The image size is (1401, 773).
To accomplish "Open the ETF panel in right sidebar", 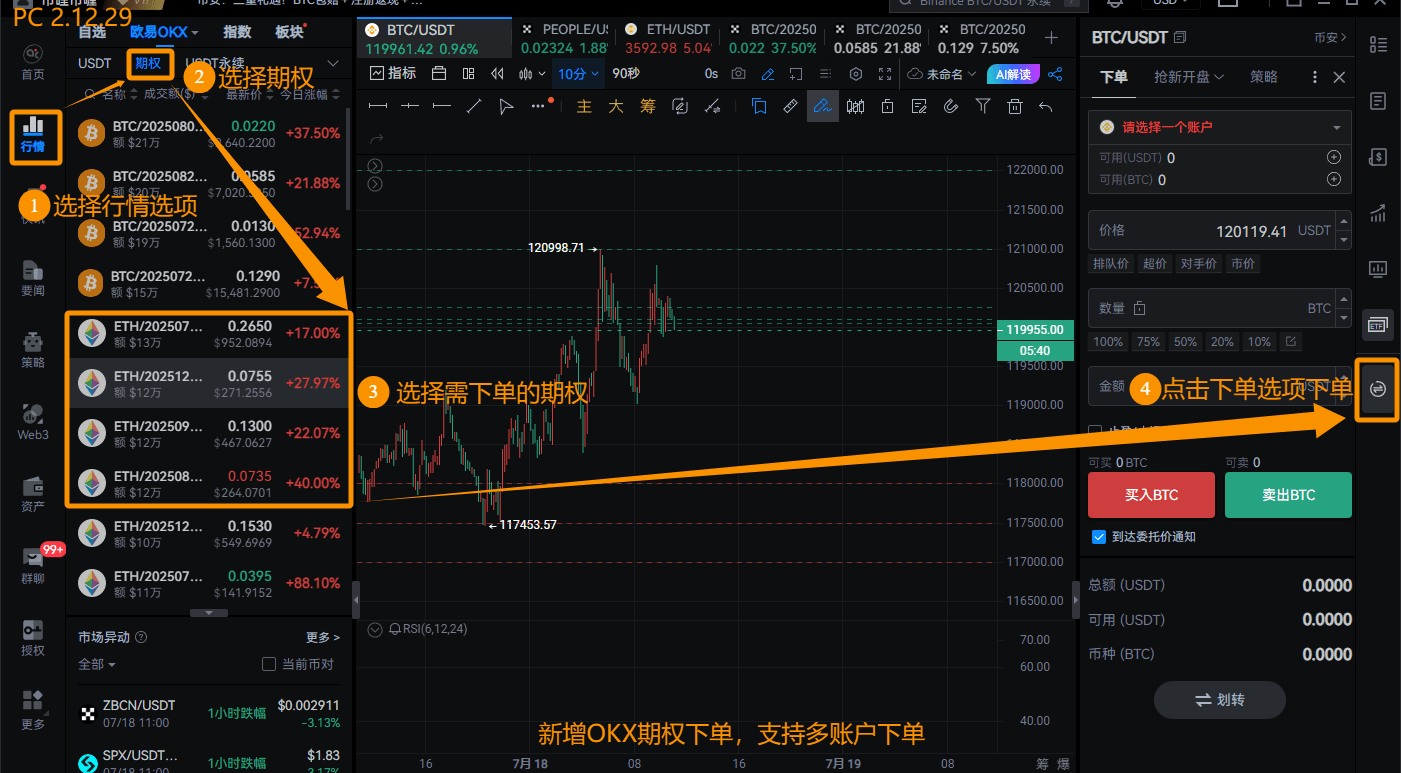I will click(x=1378, y=324).
